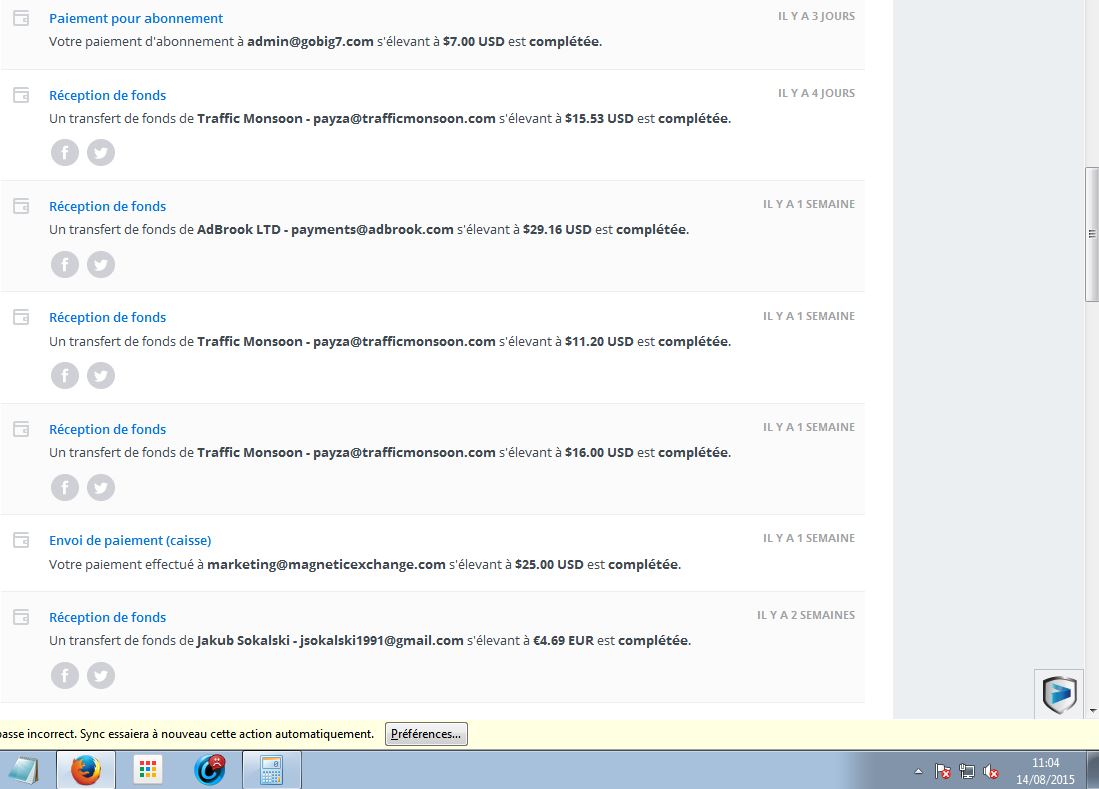Click wallet icon beside AdBrook Réception de fonds
1099x789 pixels.
(x=22, y=206)
